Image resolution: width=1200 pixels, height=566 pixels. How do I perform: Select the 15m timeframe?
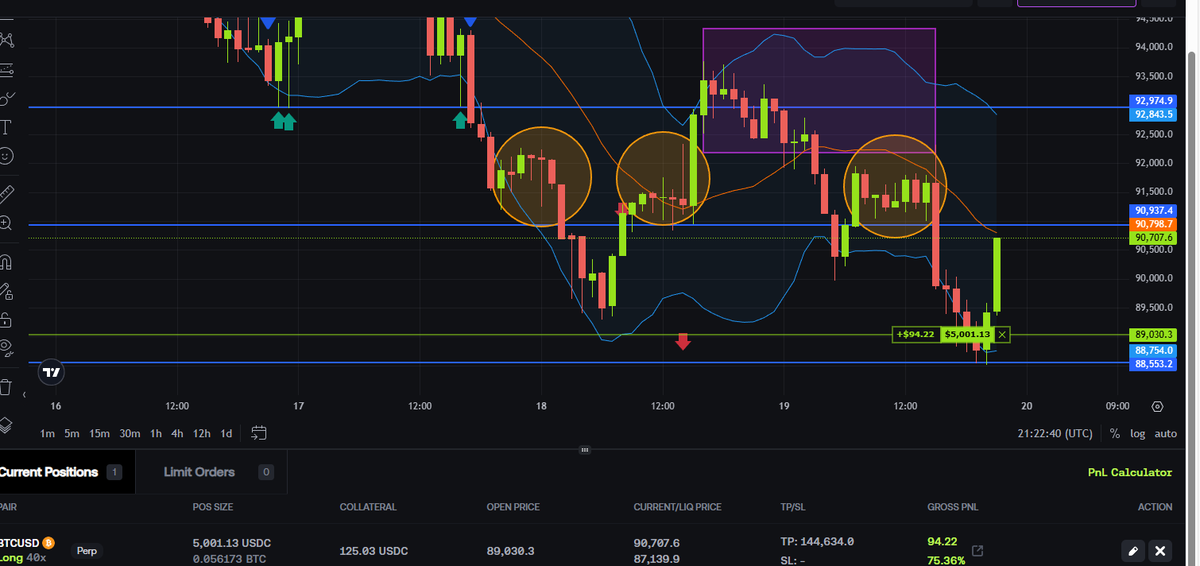99,433
